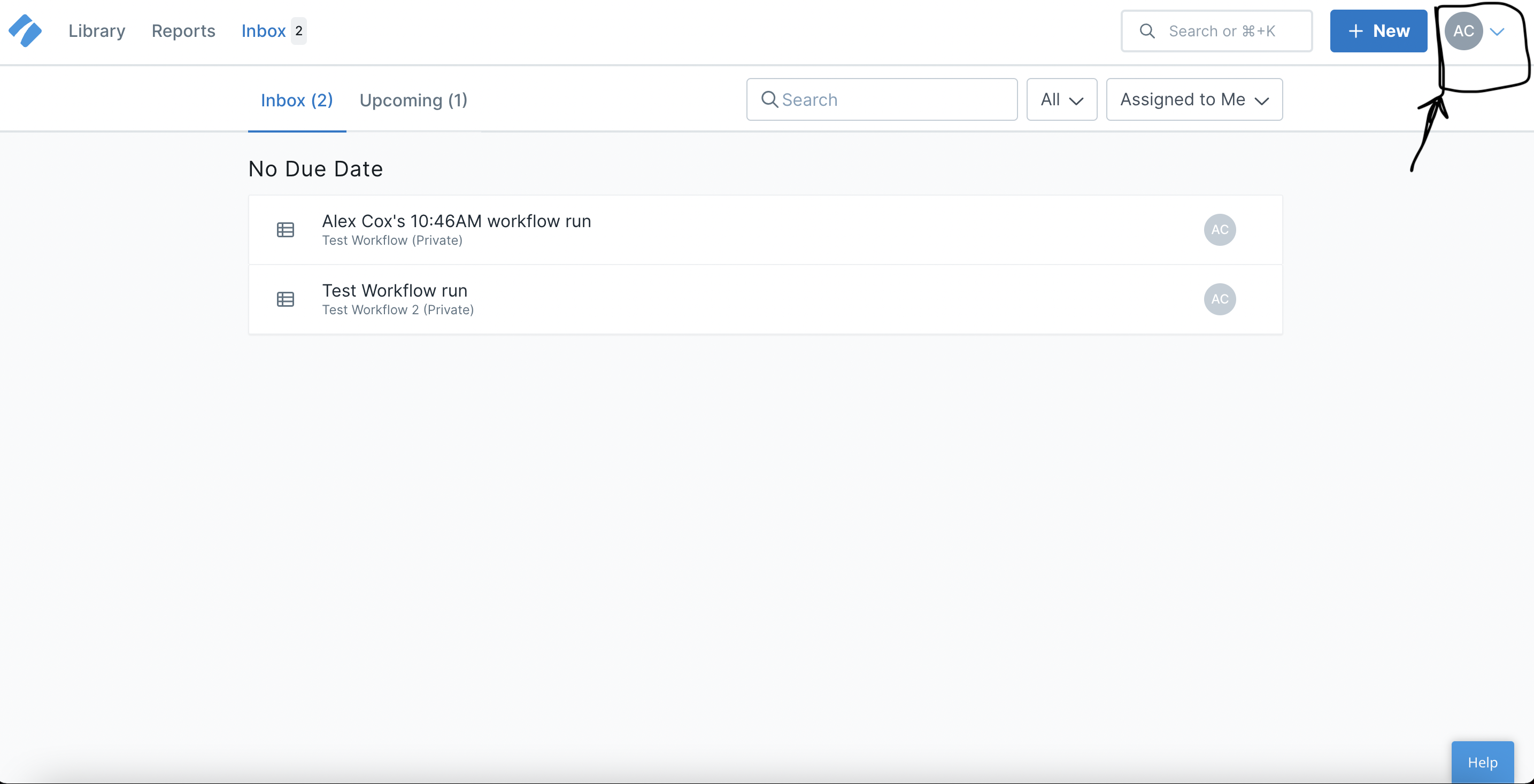Expand the user menu chevron
Screen dimensions: 1534x784
[1497, 32]
